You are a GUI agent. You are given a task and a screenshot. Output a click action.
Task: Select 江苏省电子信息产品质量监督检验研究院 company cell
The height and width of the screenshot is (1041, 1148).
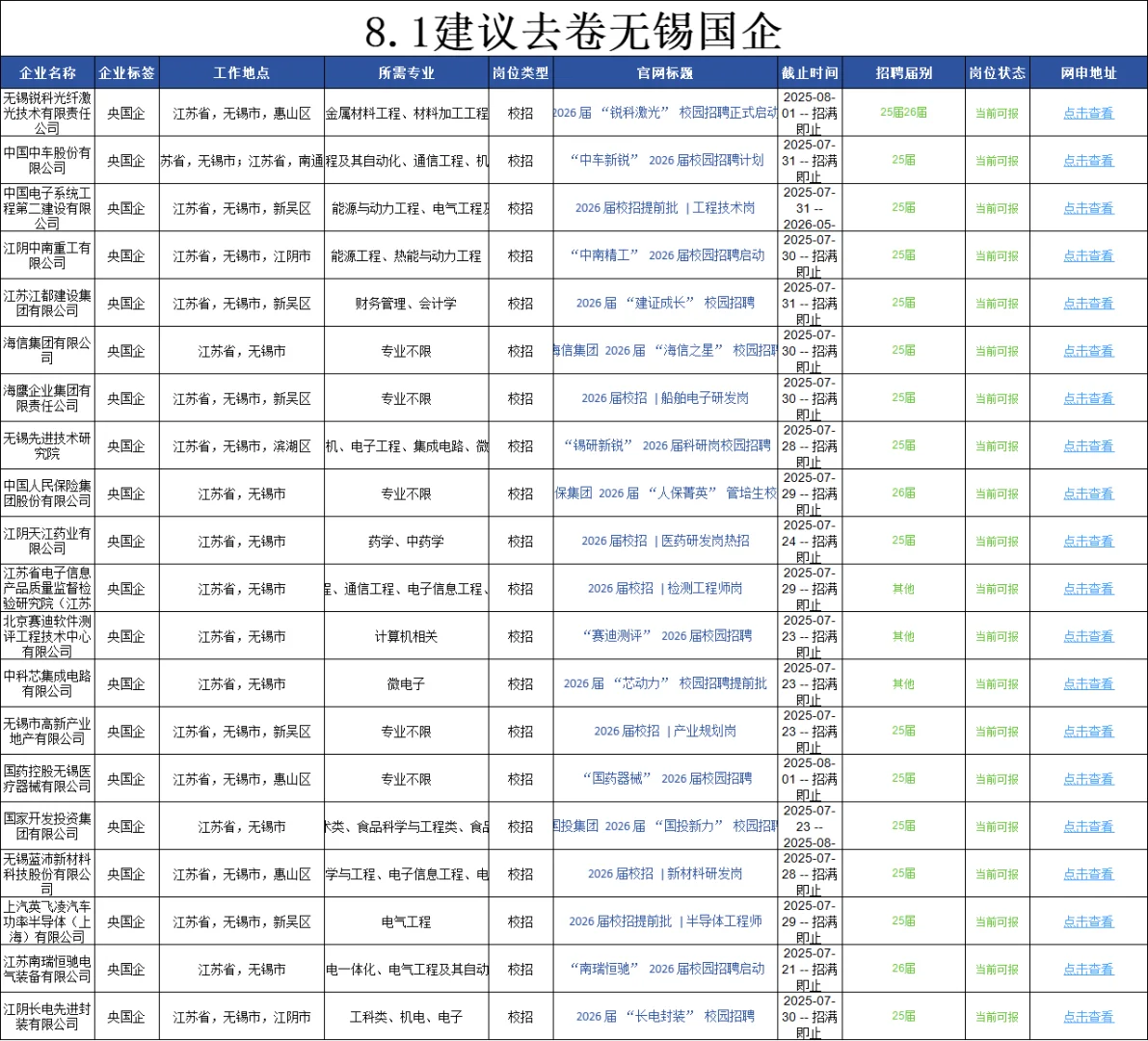pyautogui.click(x=47, y=589)
